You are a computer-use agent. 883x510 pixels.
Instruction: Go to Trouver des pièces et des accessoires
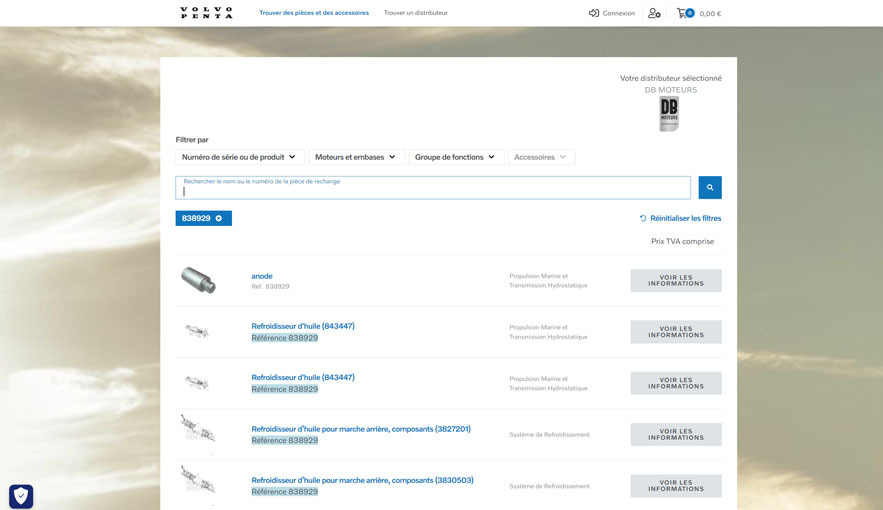(x=314, y=13)
